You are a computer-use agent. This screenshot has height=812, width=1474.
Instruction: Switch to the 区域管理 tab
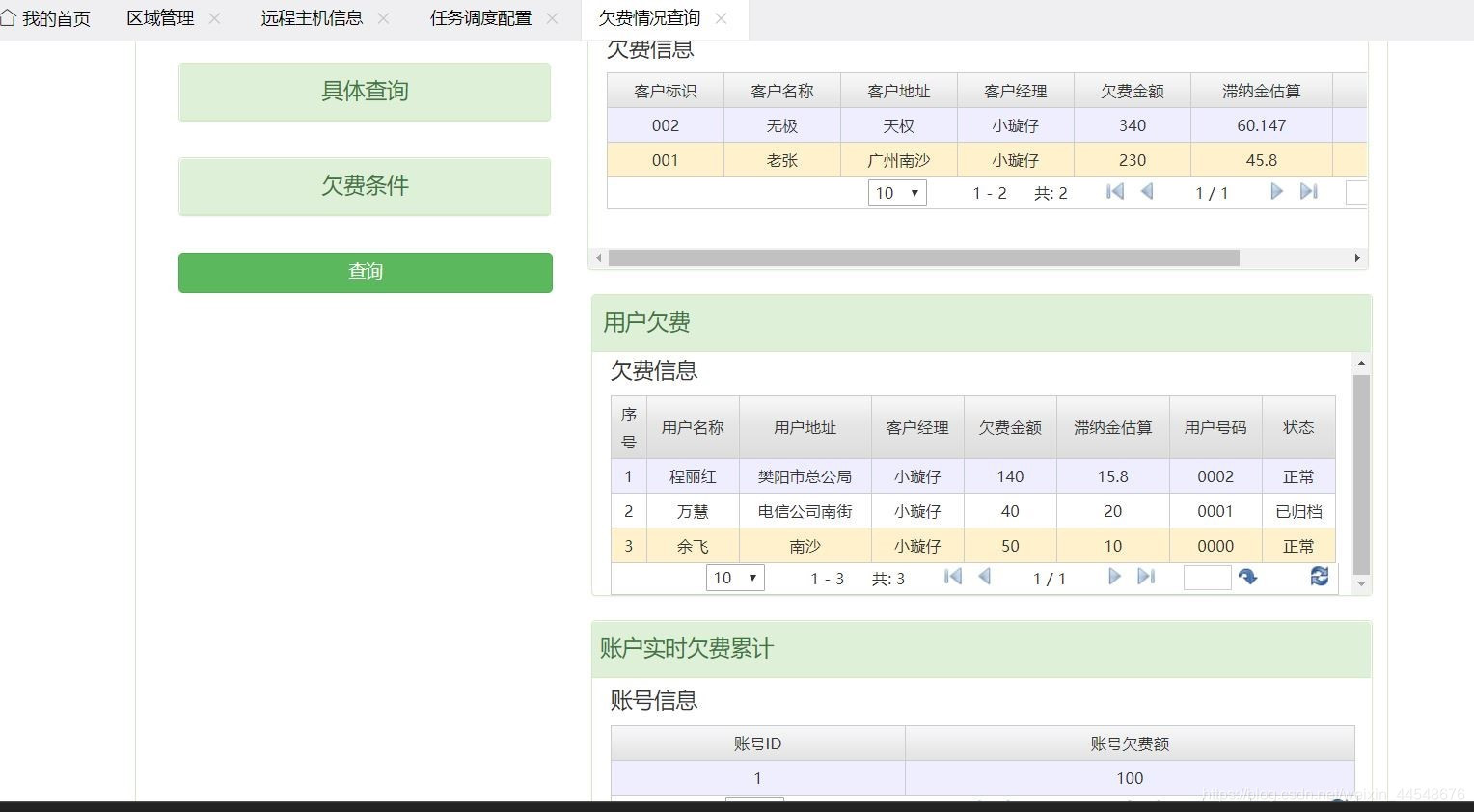(160, 18)
